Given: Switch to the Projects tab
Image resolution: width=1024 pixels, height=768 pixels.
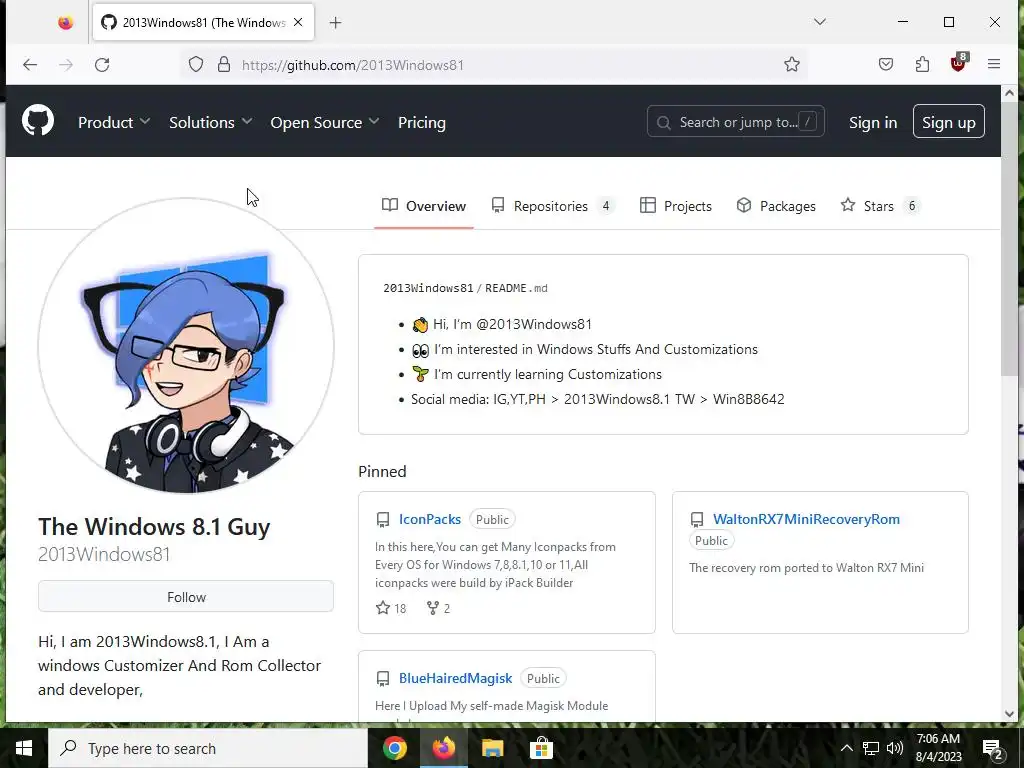Looking at the screenshot, I should [675, 206].
